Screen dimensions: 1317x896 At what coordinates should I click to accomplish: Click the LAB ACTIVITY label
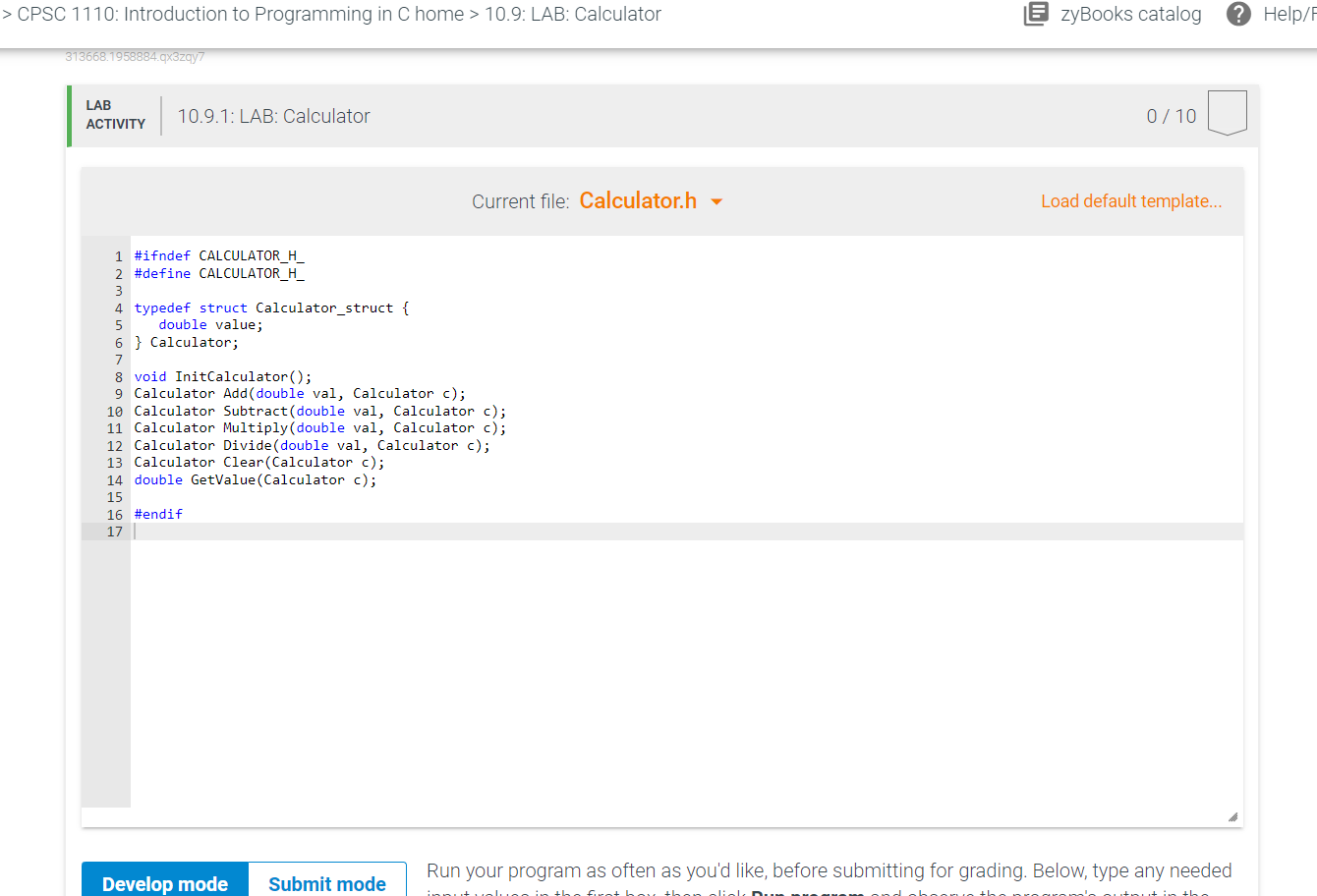115,114
